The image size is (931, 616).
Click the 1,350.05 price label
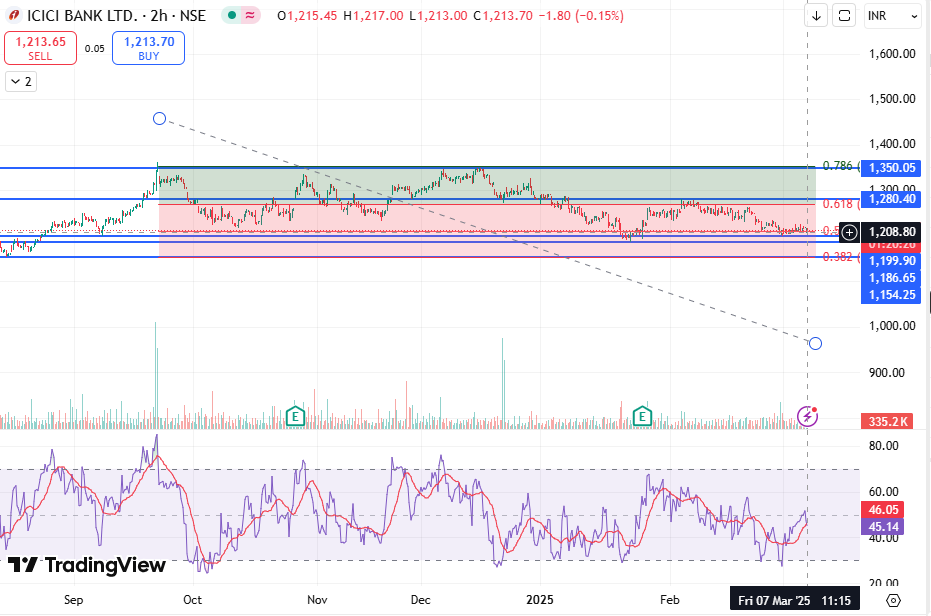pyautogui.click(x=892, y=168)
